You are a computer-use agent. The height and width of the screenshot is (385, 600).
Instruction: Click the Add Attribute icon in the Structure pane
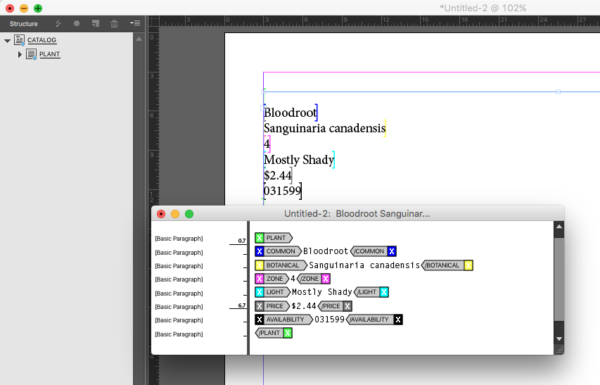[x=96, y=24]
